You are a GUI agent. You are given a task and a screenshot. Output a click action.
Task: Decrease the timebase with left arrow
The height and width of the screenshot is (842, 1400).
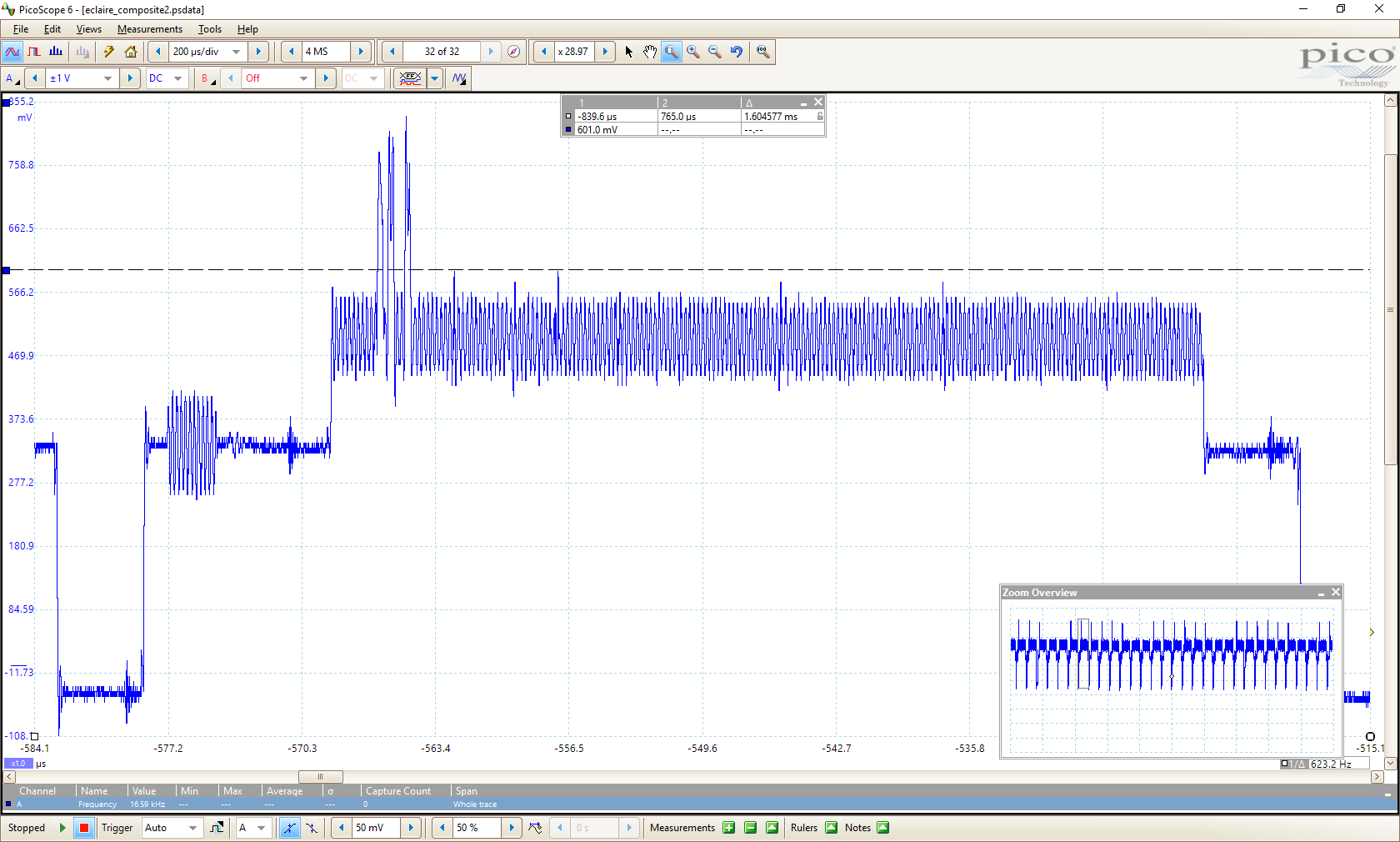[x=158, y=52]
